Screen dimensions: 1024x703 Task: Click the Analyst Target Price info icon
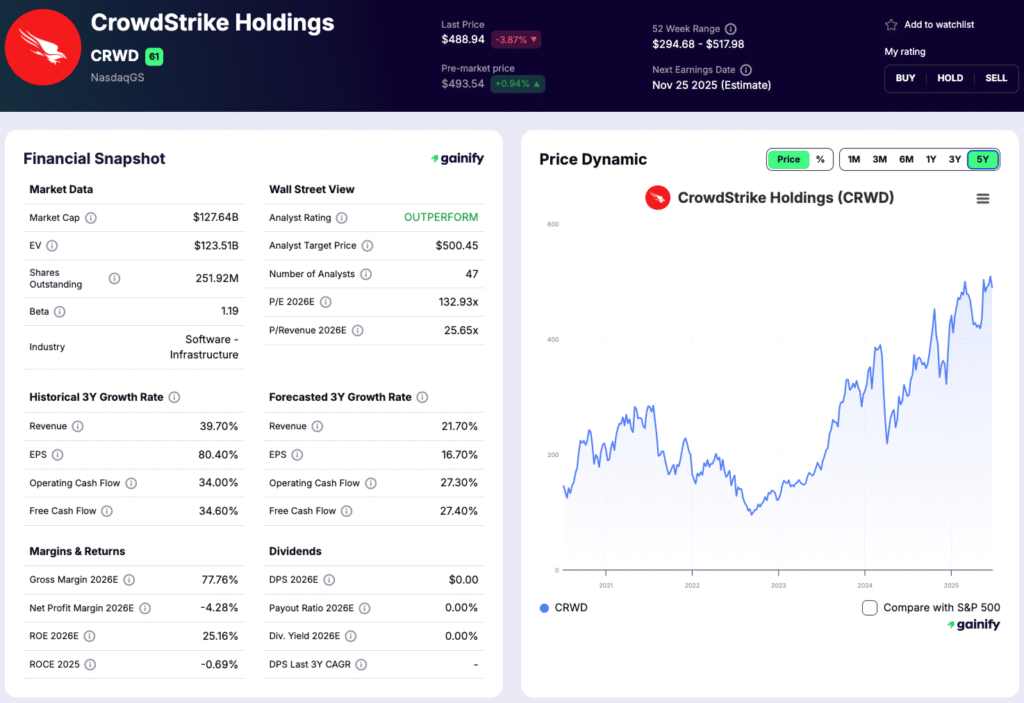[367, 245]
